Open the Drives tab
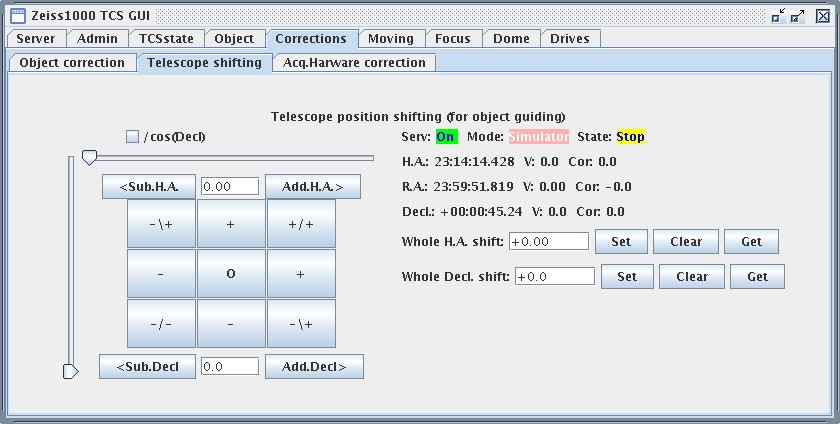 click(x=570, y=39)
